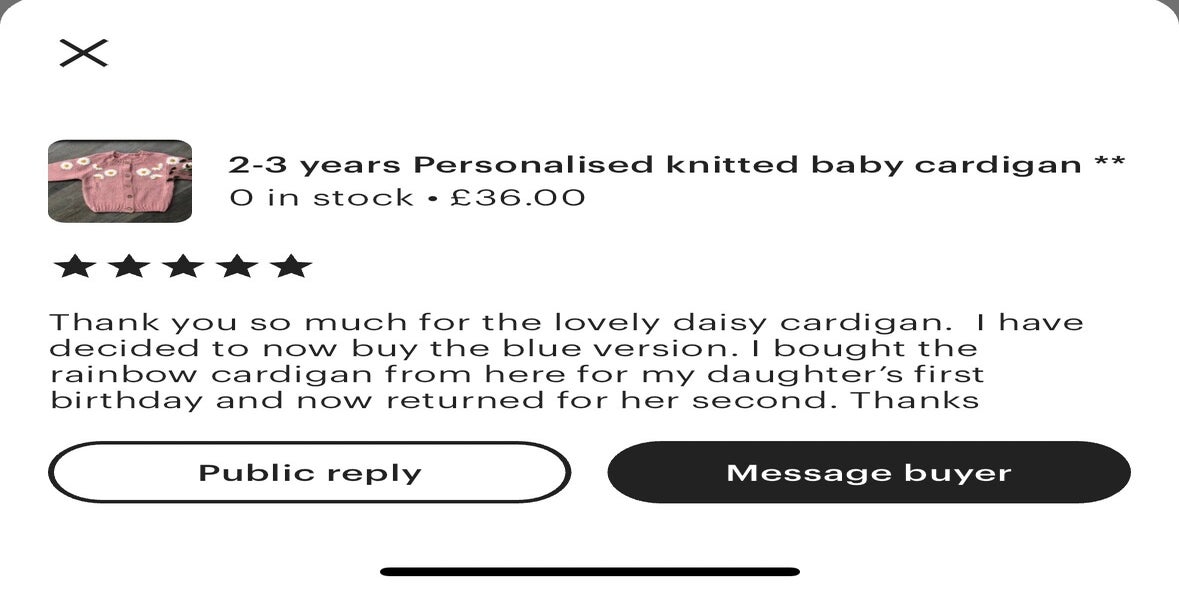Click the first rating star

[75, 266]
